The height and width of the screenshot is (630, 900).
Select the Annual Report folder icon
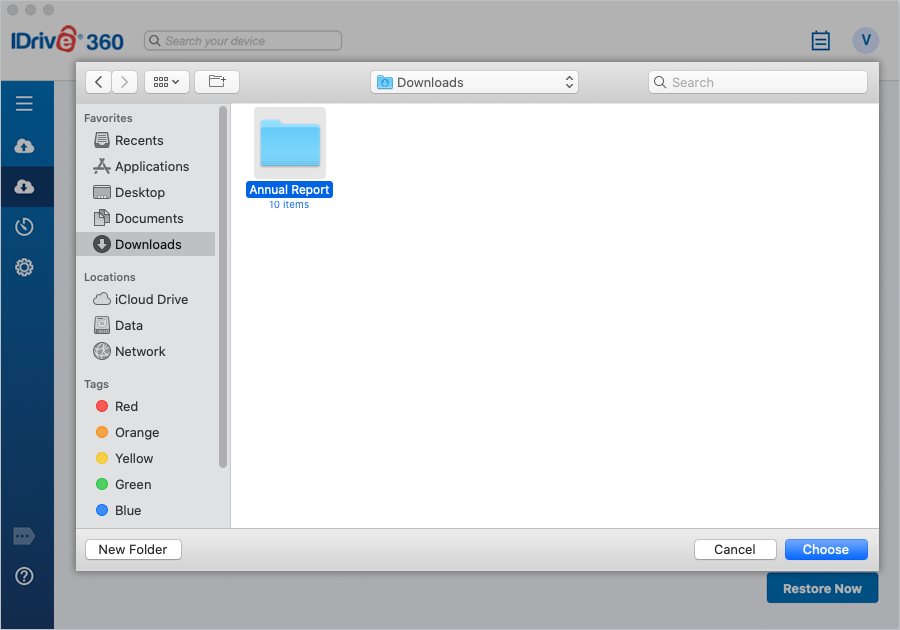290,143
